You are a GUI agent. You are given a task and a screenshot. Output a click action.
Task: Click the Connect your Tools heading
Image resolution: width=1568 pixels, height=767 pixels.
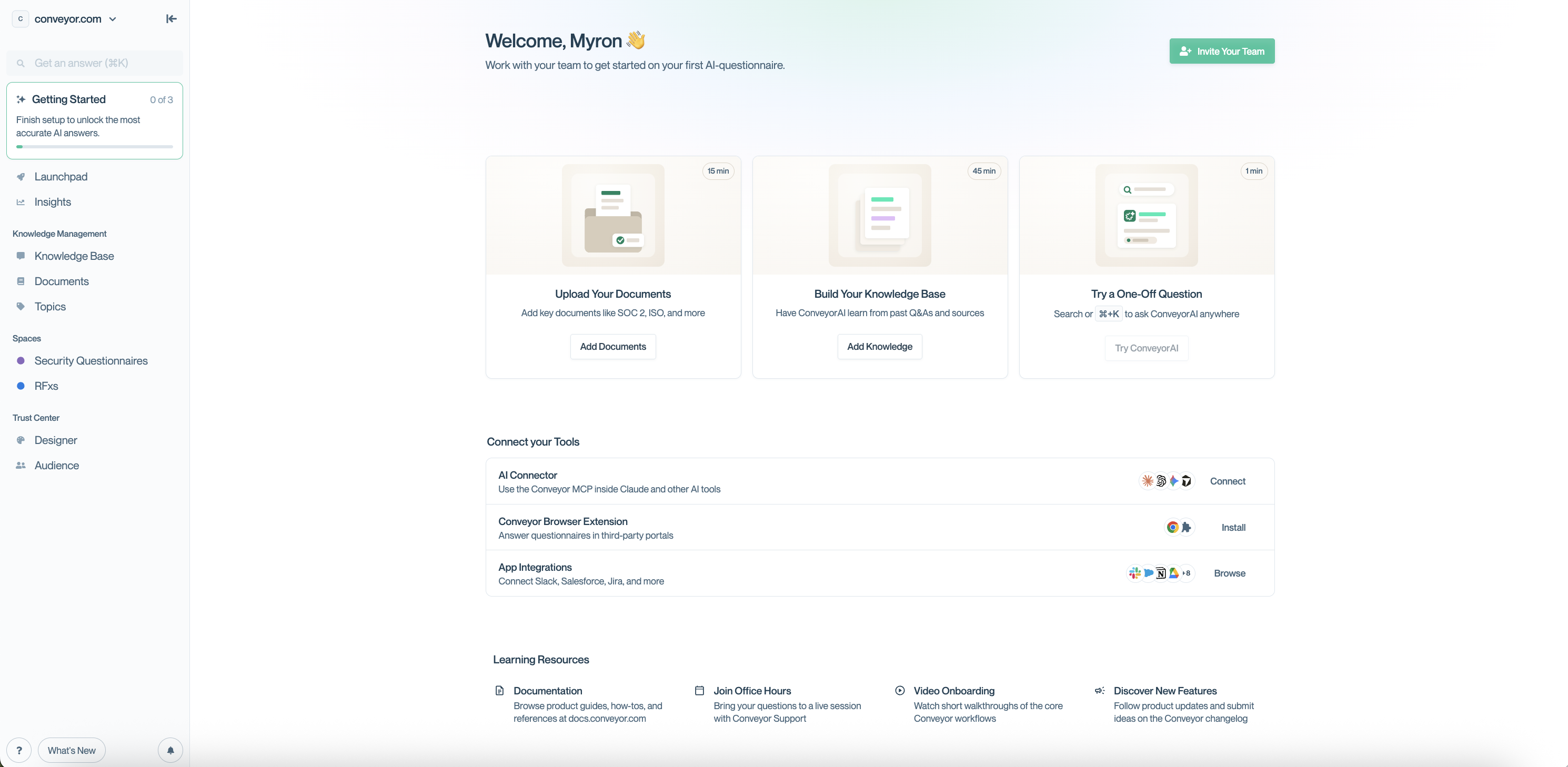(x=533, y=442)
